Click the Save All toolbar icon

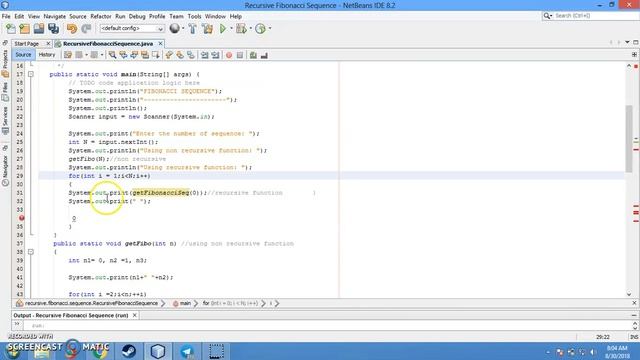point(53,29)
